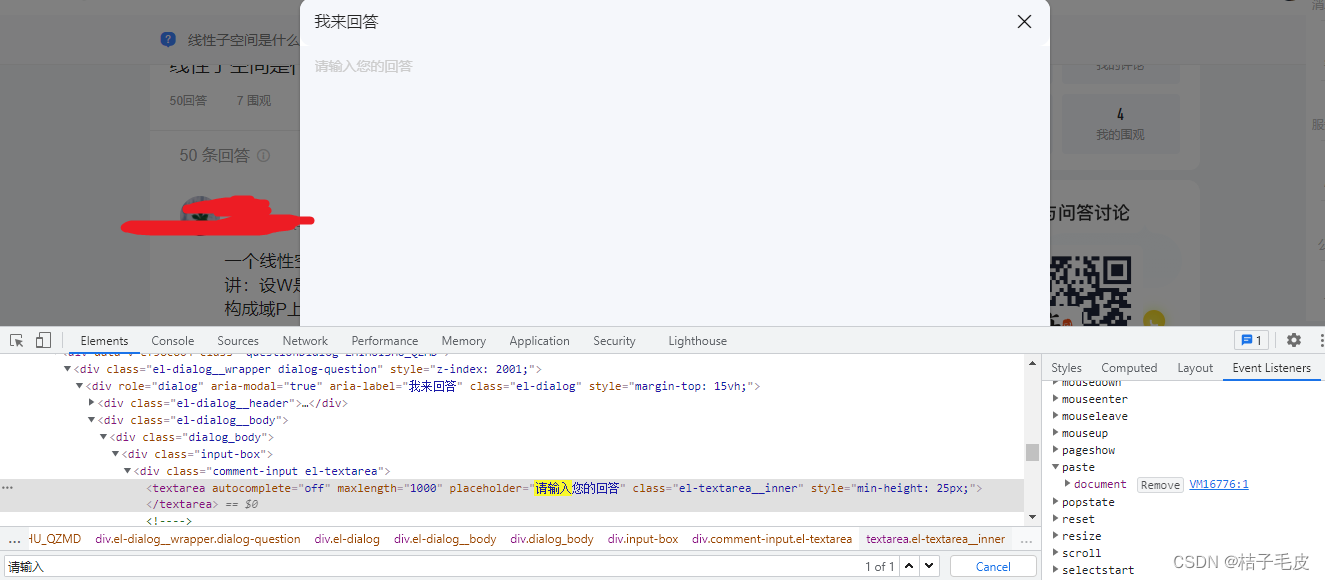Open the Sources tab
Screen dimensions: 1325x580
pos(238,341)
